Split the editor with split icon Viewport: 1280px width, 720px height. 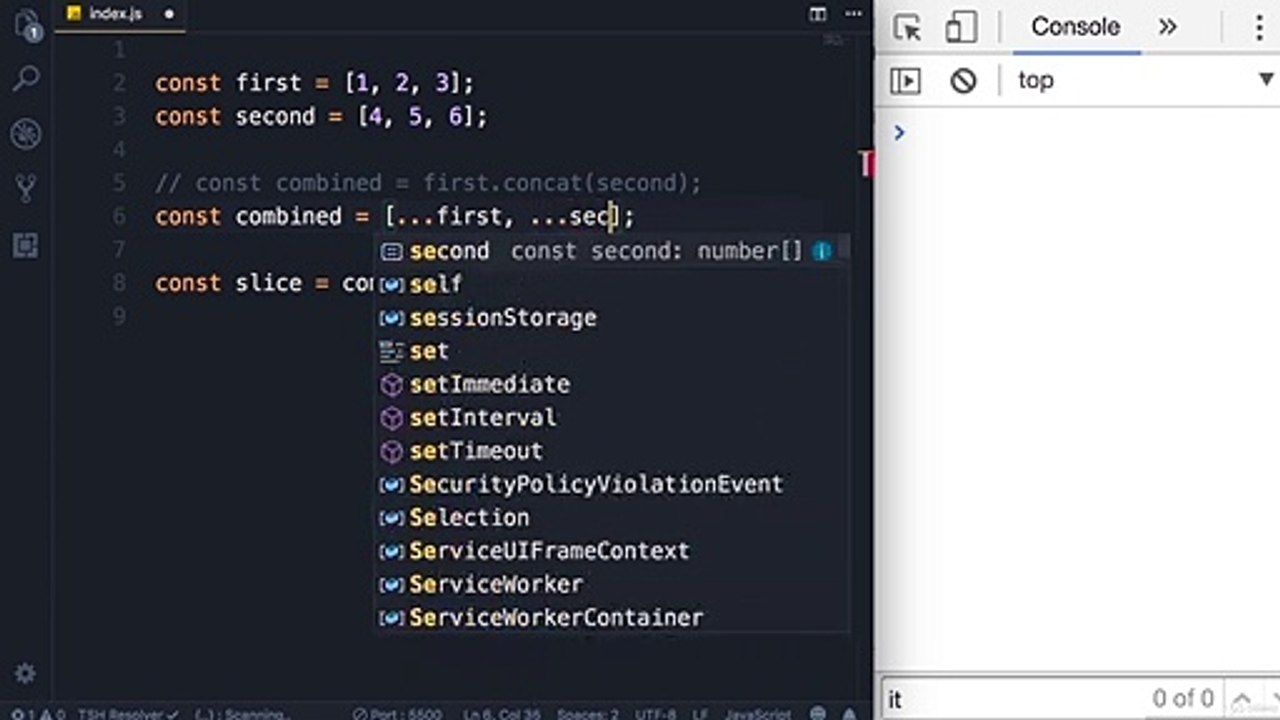tap(818, 14)
